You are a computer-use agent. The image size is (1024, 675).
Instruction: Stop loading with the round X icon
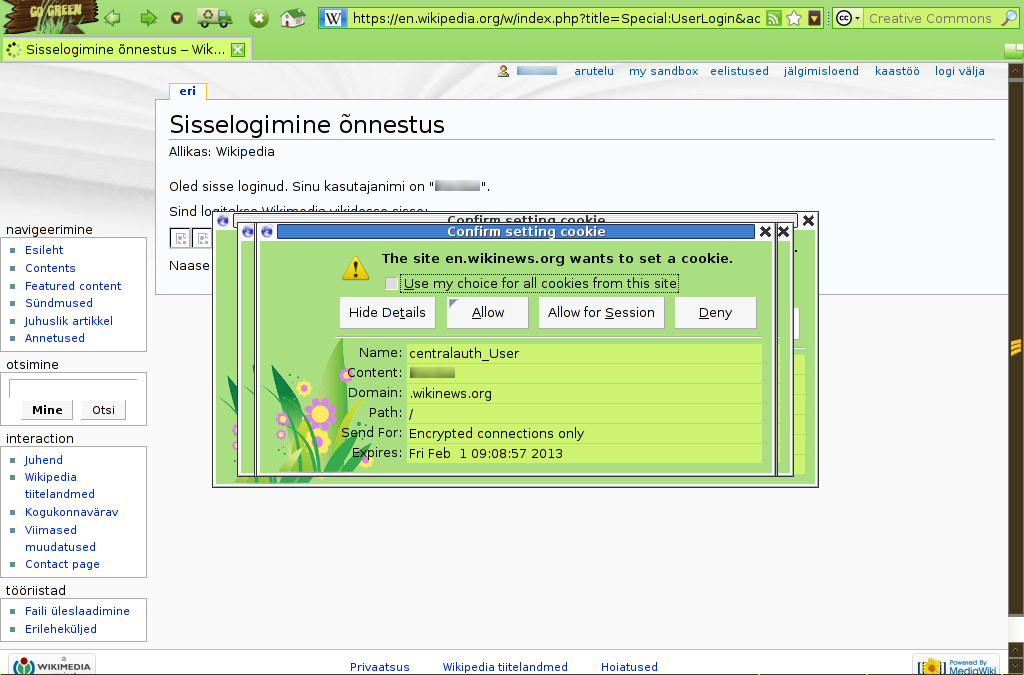click(x=259, y=18)
